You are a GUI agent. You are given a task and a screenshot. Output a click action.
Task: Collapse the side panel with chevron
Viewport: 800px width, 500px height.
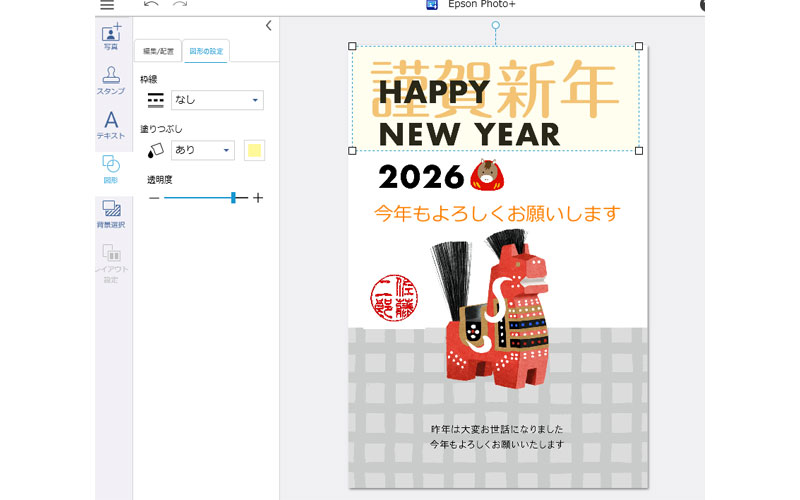268,26
